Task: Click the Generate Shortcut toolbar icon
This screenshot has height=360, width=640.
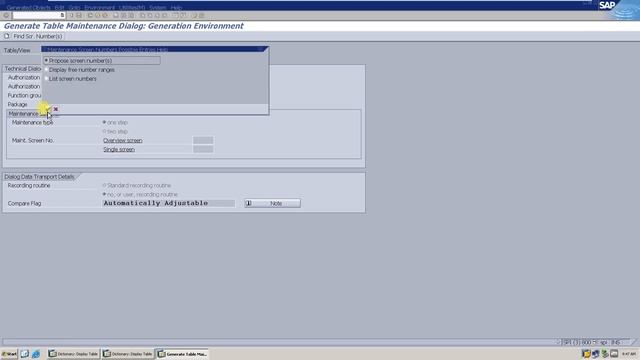Action: (x=183, y=16)
